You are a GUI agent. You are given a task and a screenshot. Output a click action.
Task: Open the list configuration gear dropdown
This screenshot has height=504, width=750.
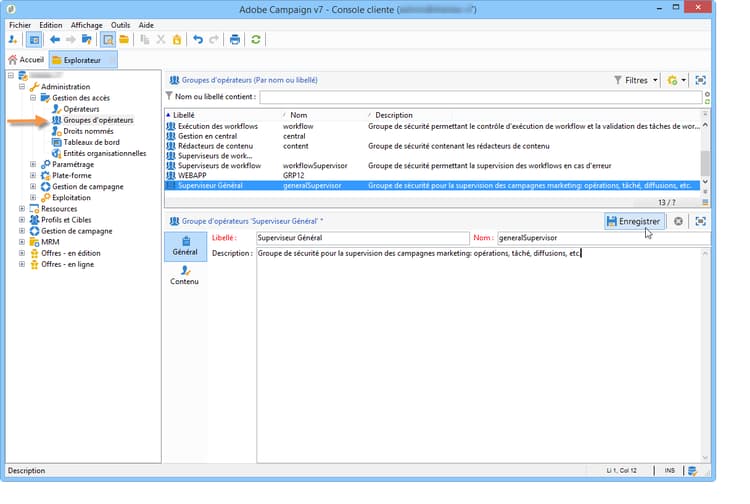(676, 80)
